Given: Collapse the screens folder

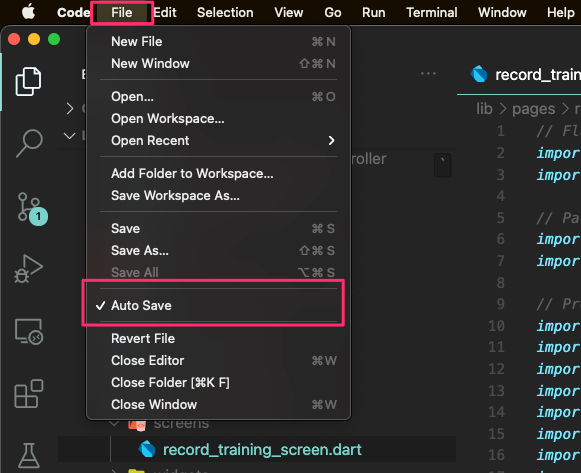Looking at the screenshot, I should (114, 423).
